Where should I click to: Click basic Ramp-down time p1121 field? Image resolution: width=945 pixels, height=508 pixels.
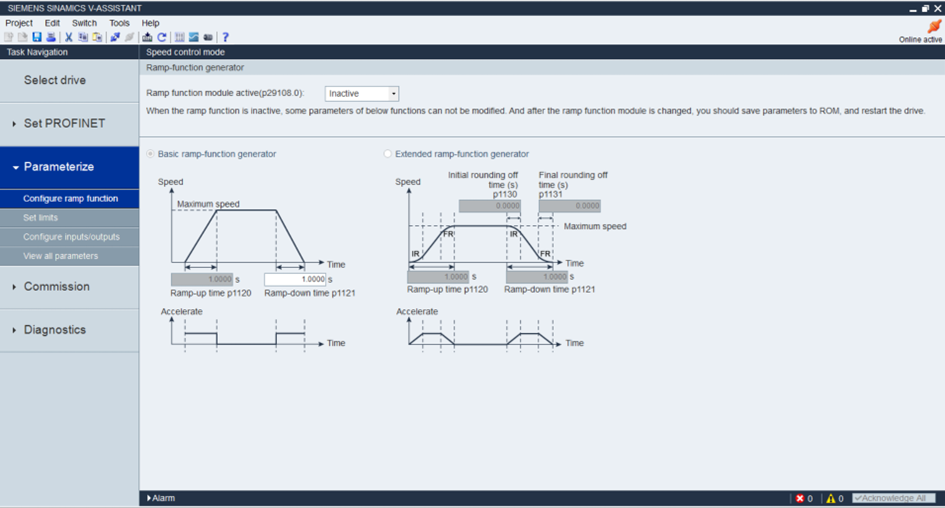[295, 280]
